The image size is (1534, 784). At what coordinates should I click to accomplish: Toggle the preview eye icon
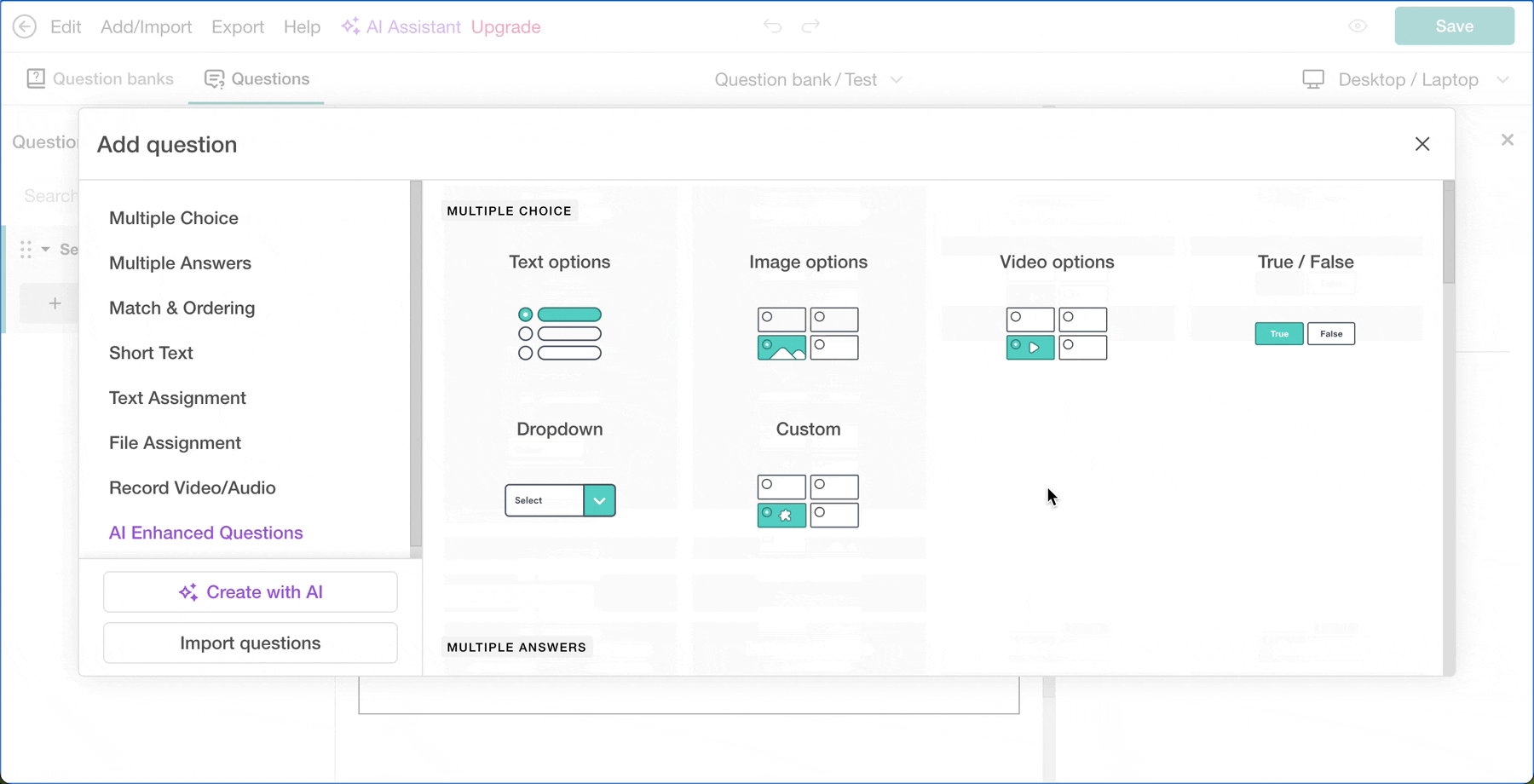(x=1358, y=26)
